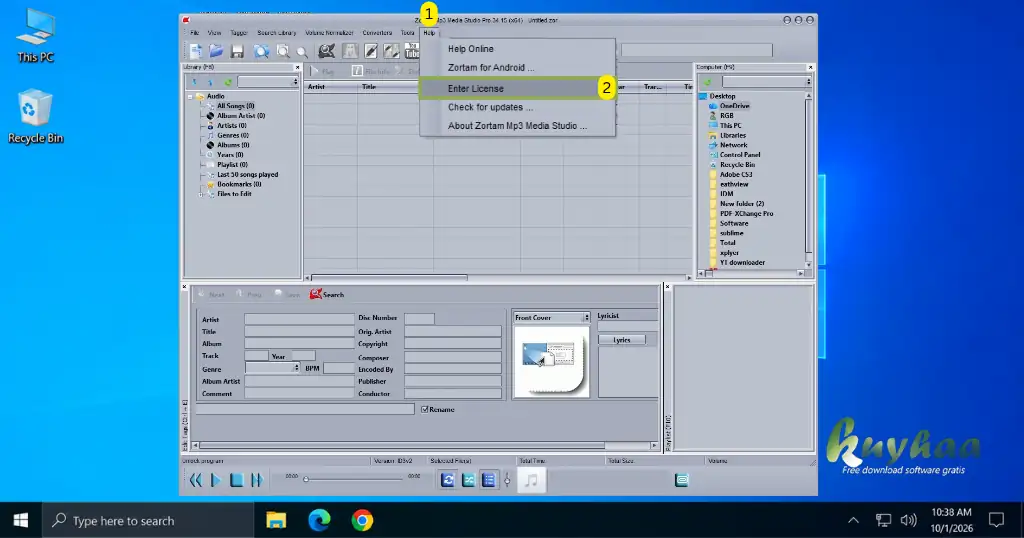Click the teal icon at right of player bar
This screenshot has height=538, width=1024.
point(681,481)
